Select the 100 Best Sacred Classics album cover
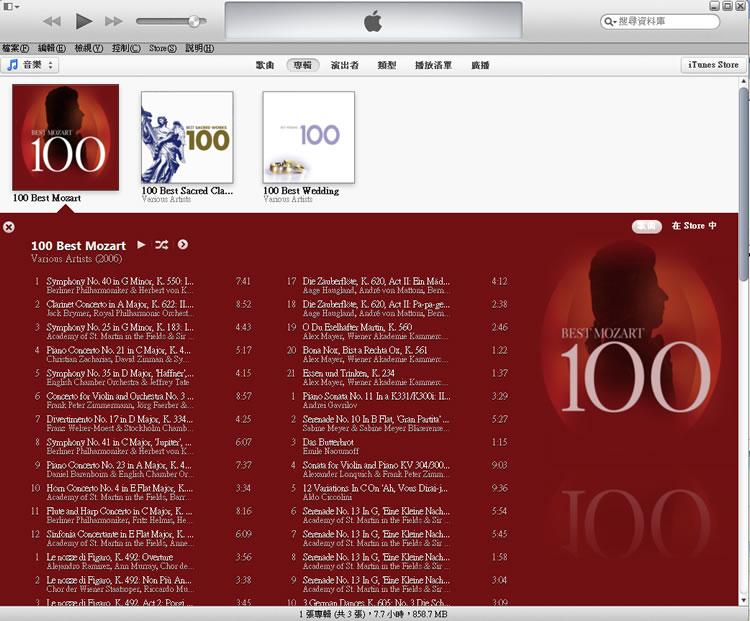750x621 pixels. coord(187,137)
